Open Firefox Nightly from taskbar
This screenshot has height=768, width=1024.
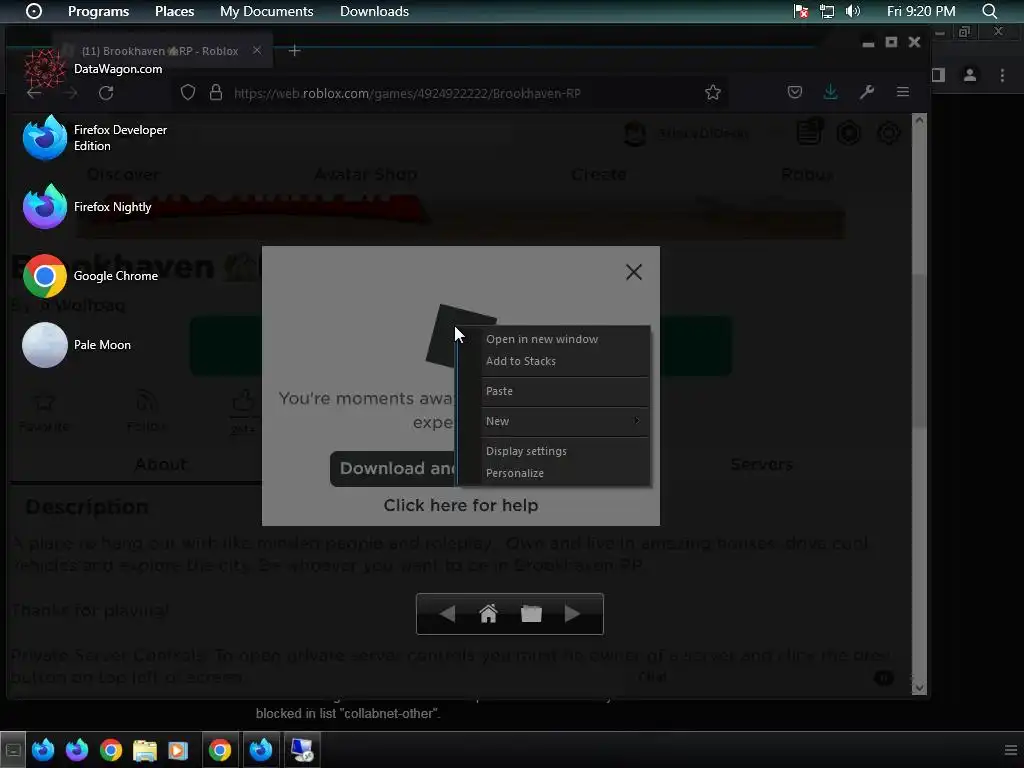[x=77, y=750]
